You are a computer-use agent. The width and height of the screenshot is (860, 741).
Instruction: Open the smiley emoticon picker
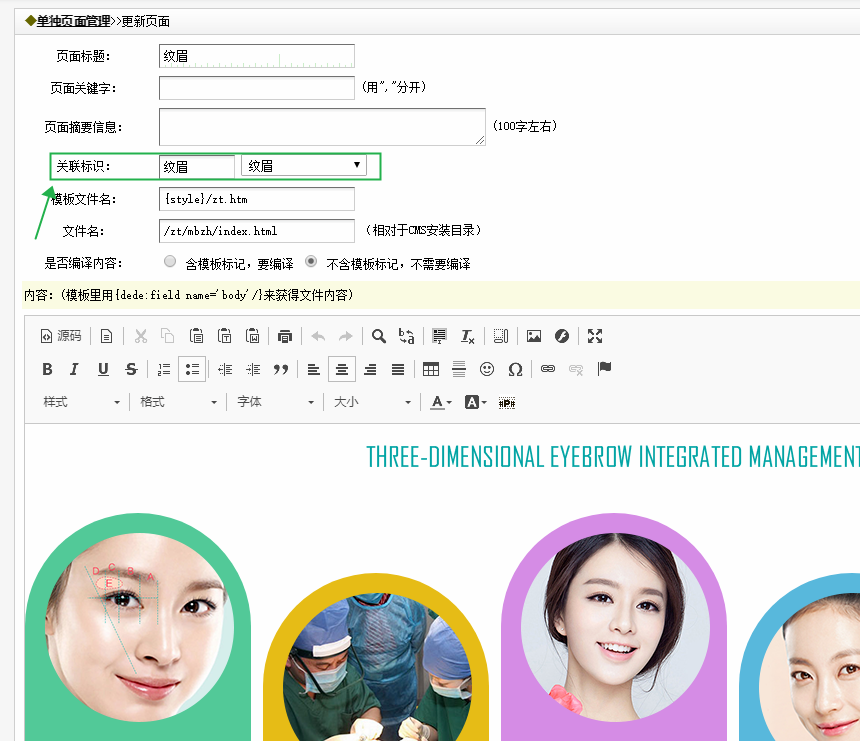coord(487,369)
